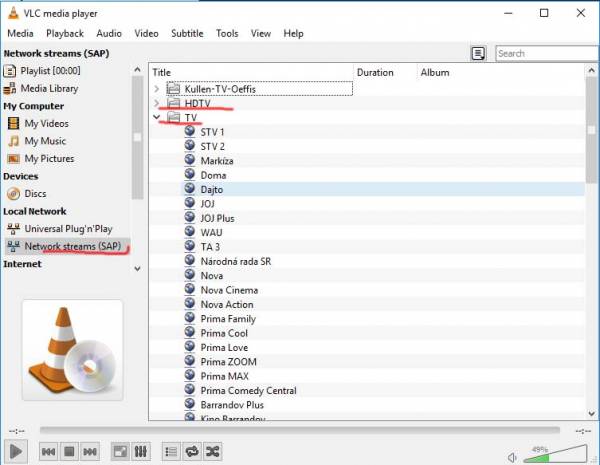Open the Audio menu

[109, 33]
